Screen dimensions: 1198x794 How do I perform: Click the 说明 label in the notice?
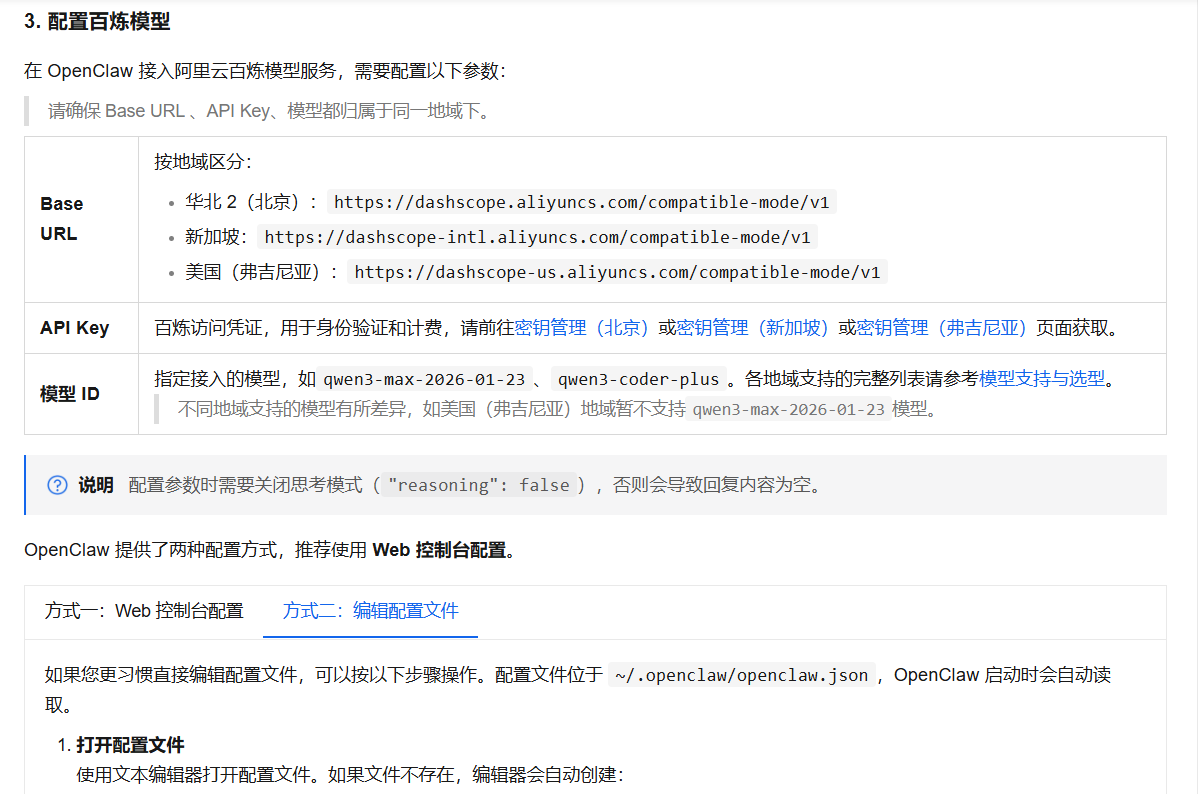(96, 485)
